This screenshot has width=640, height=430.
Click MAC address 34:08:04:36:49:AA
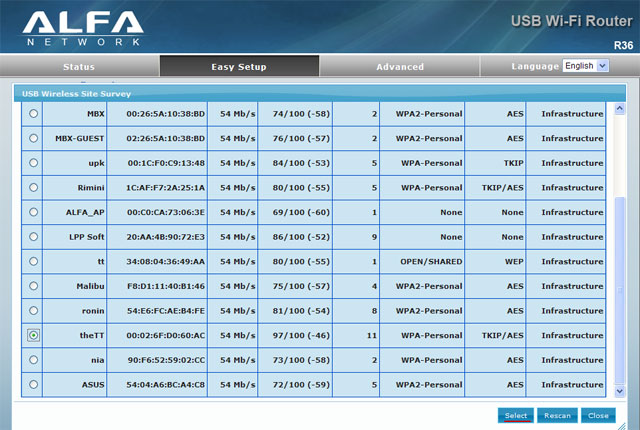(x=165, y=262)
